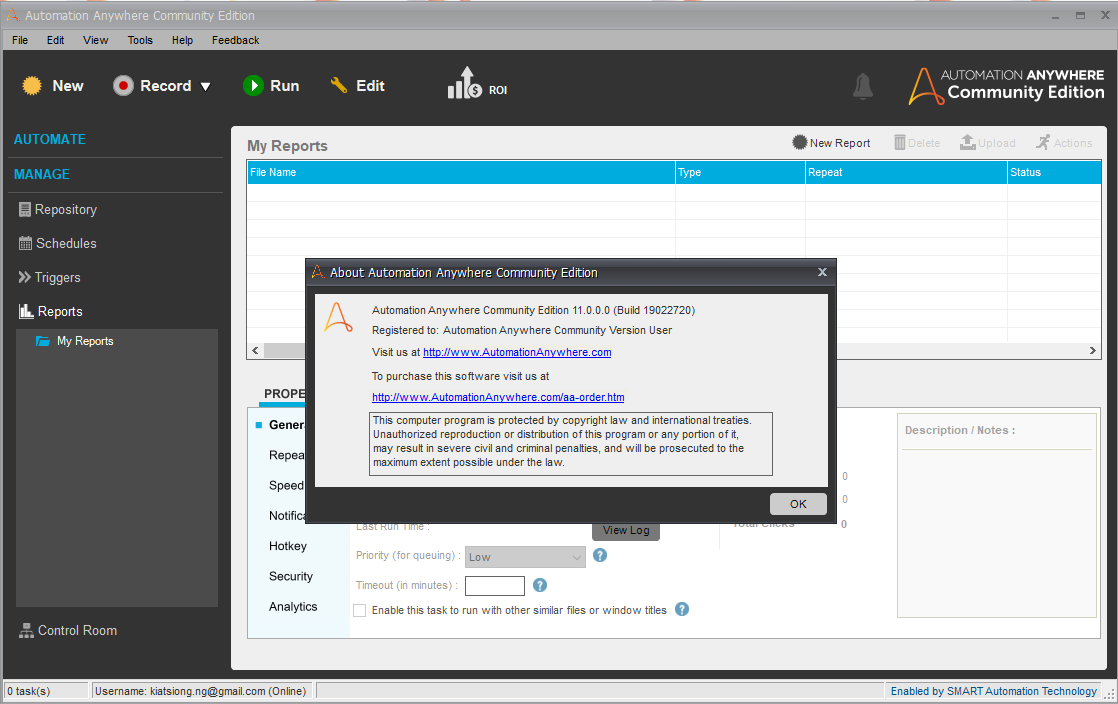
Task: Open the AutomationAnywhere.com aa-order link
Action: (498, 397)
